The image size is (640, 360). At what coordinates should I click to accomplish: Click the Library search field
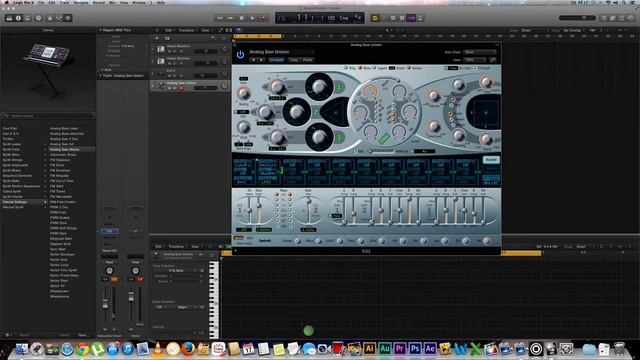[48, 116]
